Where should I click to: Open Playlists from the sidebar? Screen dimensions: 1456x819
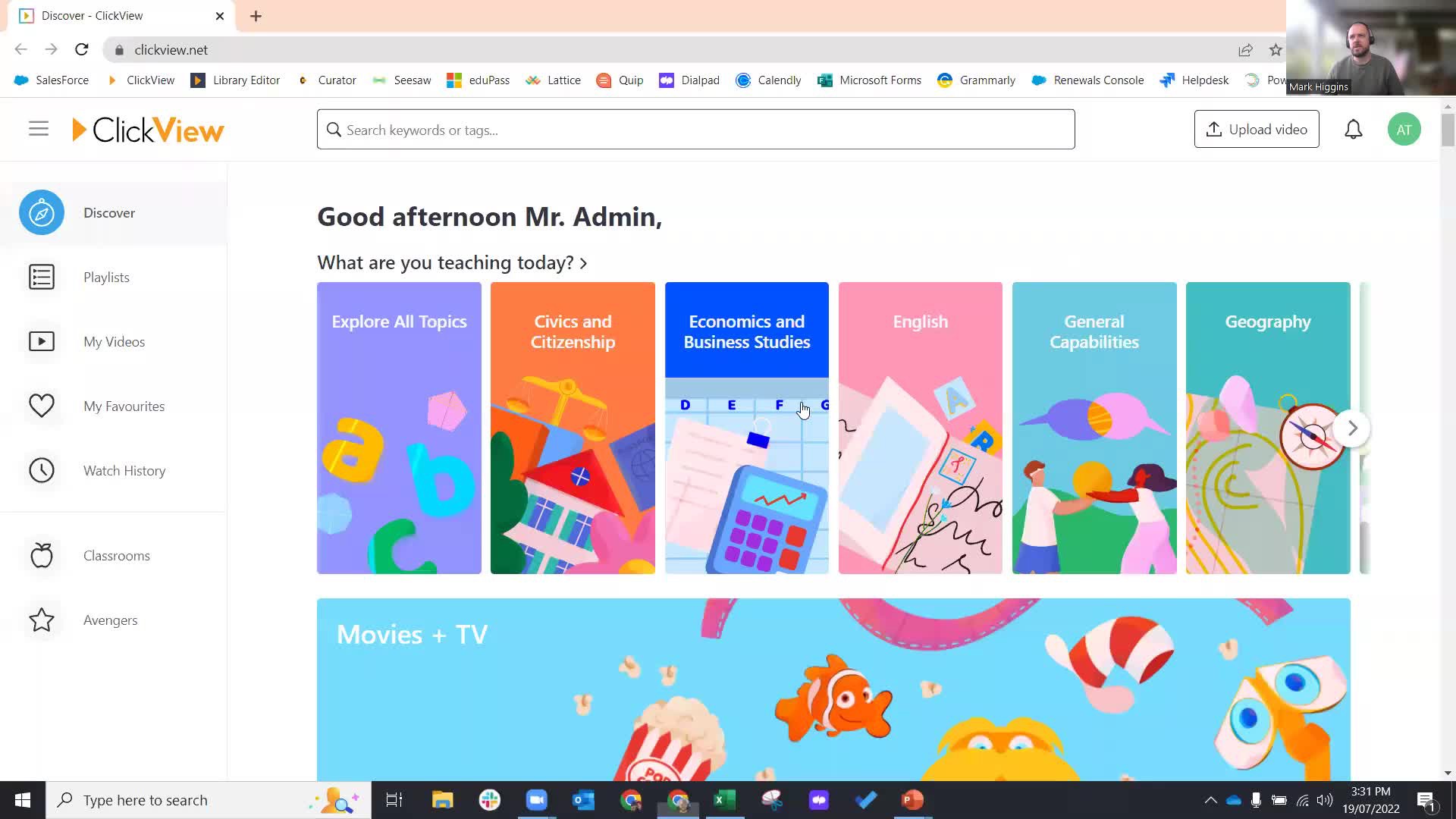coord(106,278)
